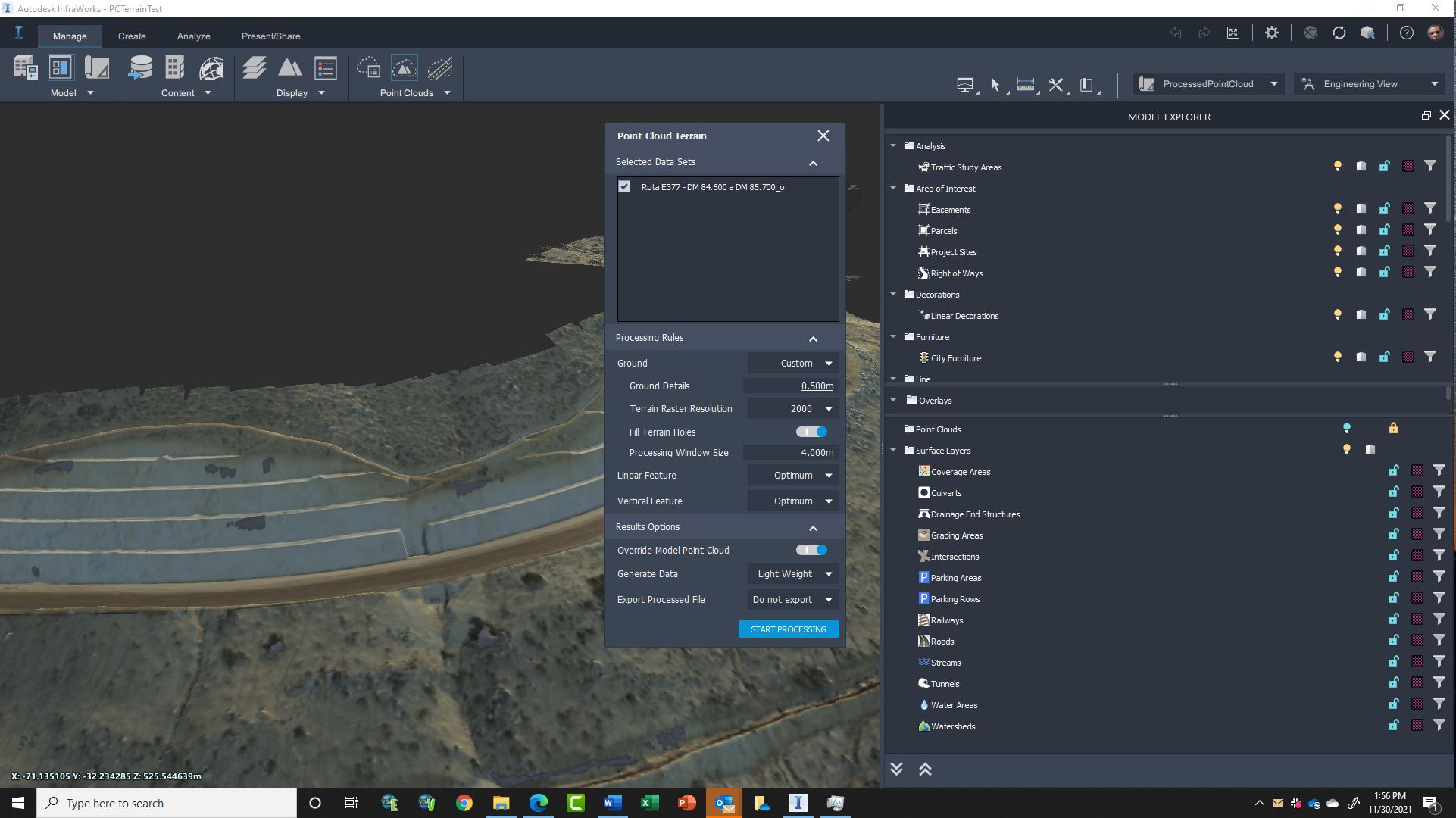1456x818 pixels.
Task: Edit the Processing Window Size value
Action: 816,452
